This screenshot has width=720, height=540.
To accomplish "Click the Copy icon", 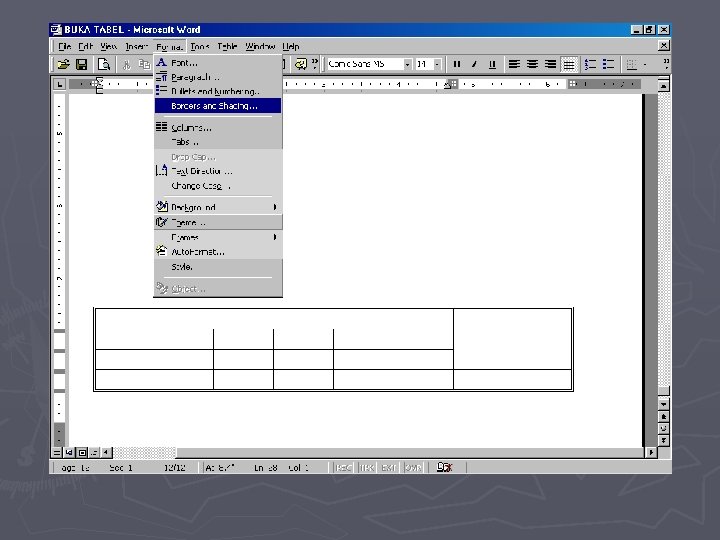I will pyautogui.click(x=144, y=64).
